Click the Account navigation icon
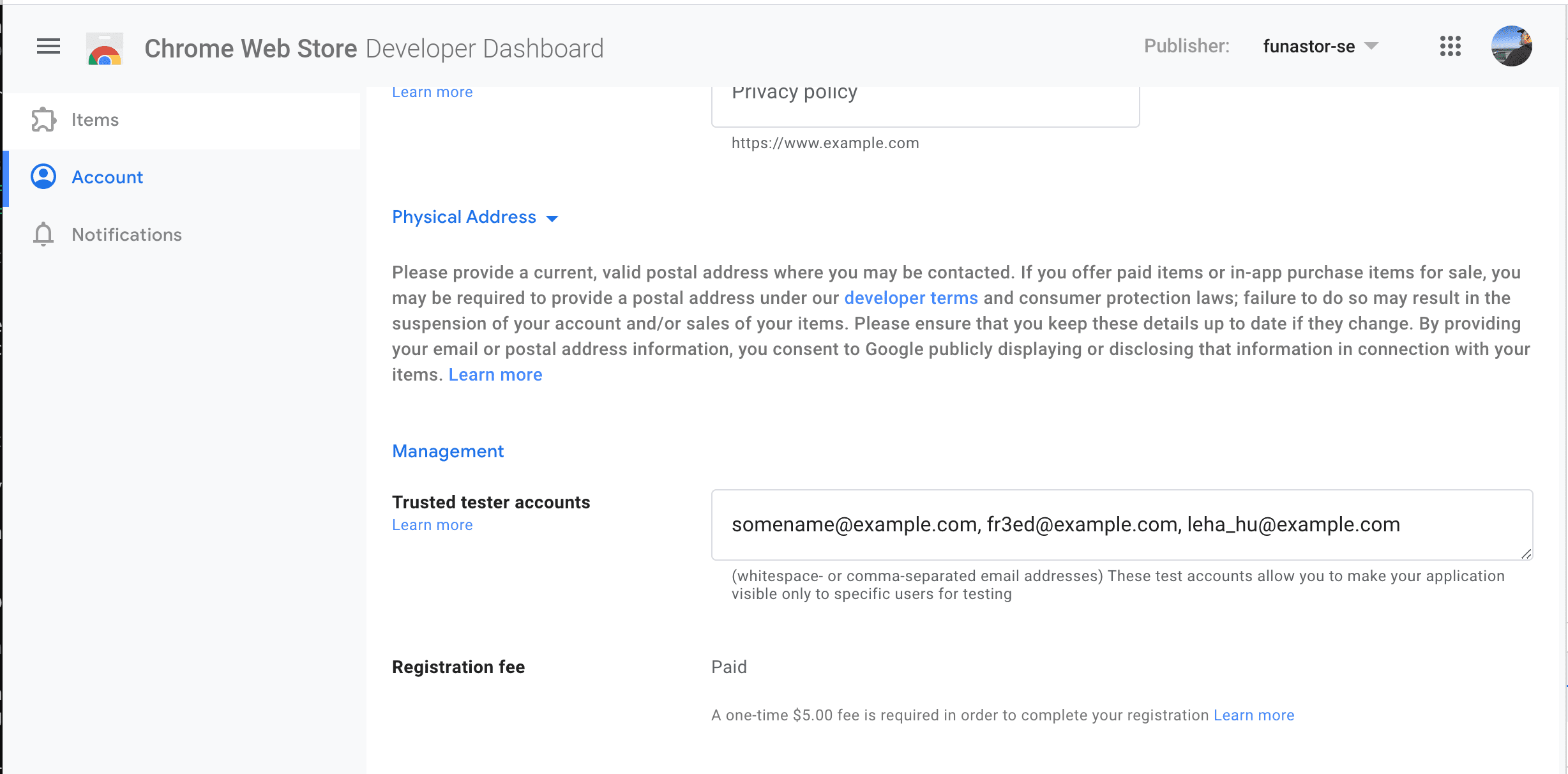The width and height of the screenshot is (1568, 774). (x=43, y=177)
